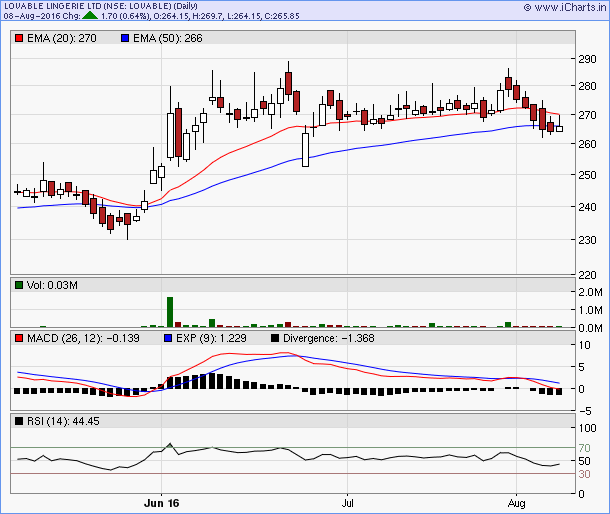Viewport: 610px width, 514px height.
Task: Click the RSI 70 overbought axis label
Action: (584, 448)
